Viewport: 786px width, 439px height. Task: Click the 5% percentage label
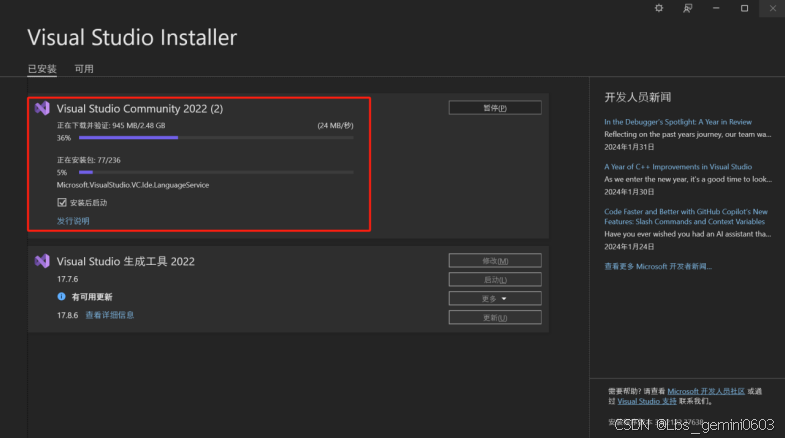tap(62, 172)
